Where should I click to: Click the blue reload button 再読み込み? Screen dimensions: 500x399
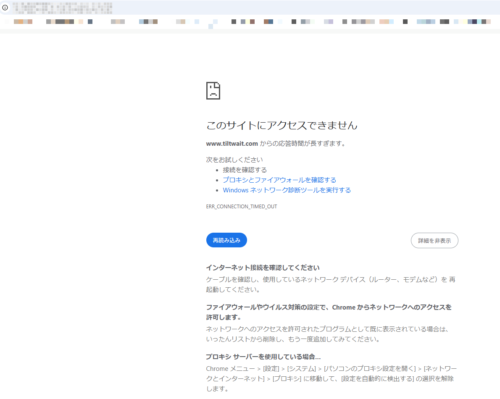pyautogui.click(x=226, y=240)
